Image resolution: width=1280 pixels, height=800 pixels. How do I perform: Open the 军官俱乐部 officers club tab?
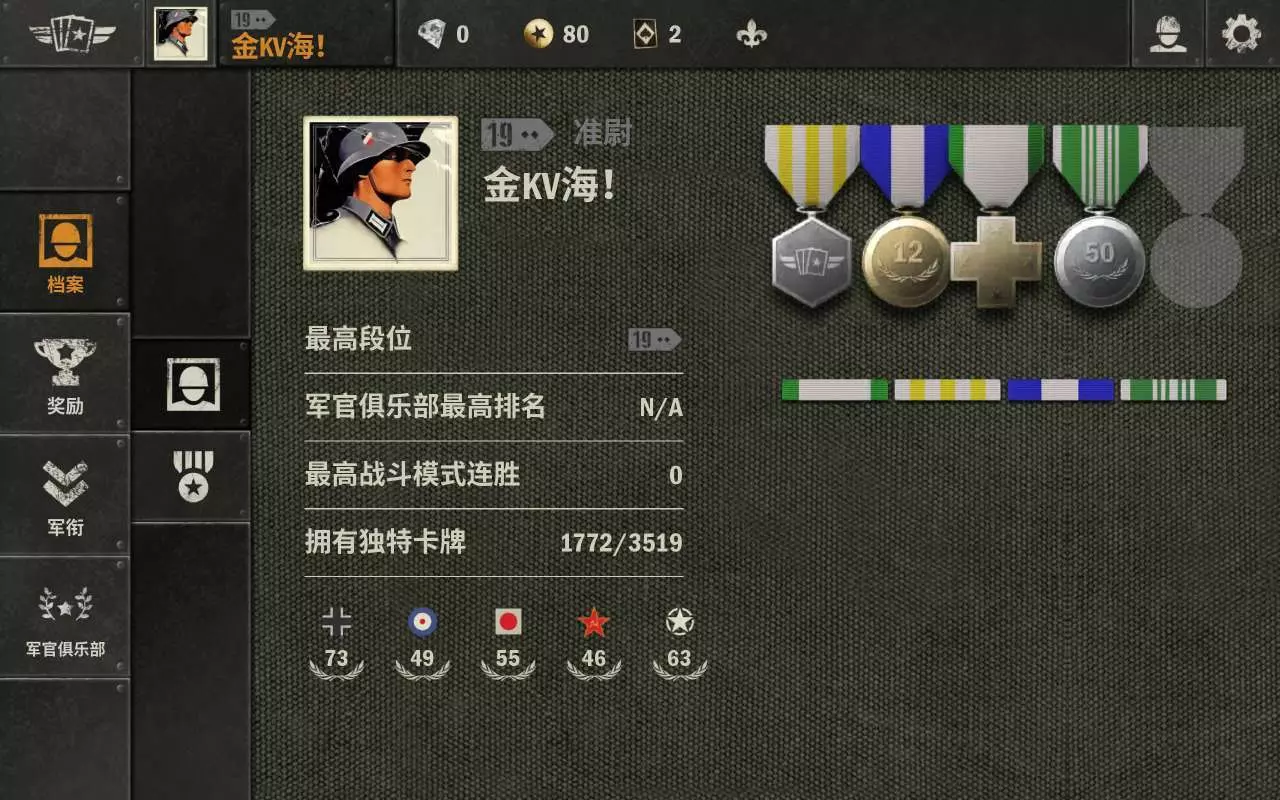click(65, 619)
